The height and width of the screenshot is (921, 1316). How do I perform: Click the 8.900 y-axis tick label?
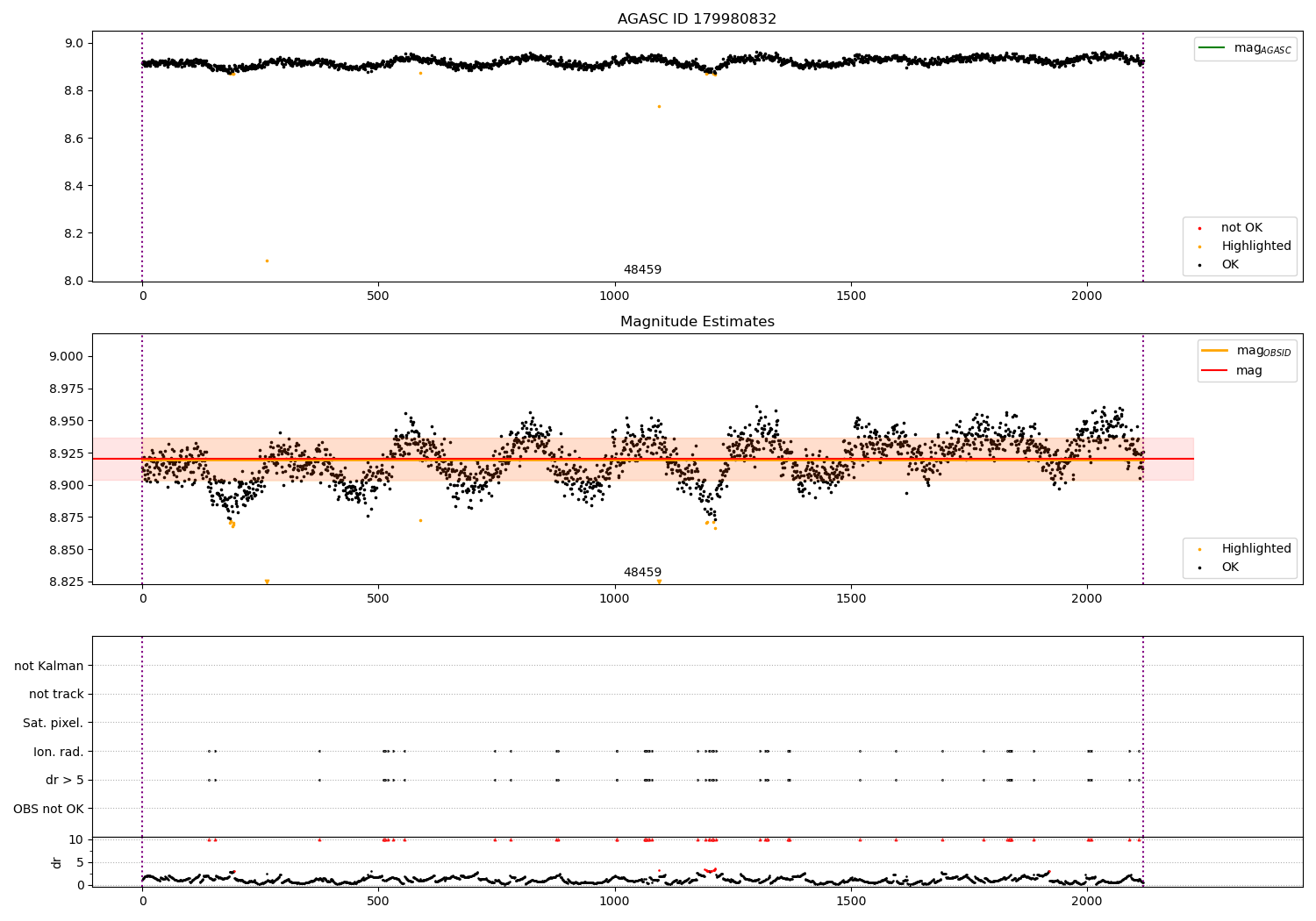click(x=67, y=485)
